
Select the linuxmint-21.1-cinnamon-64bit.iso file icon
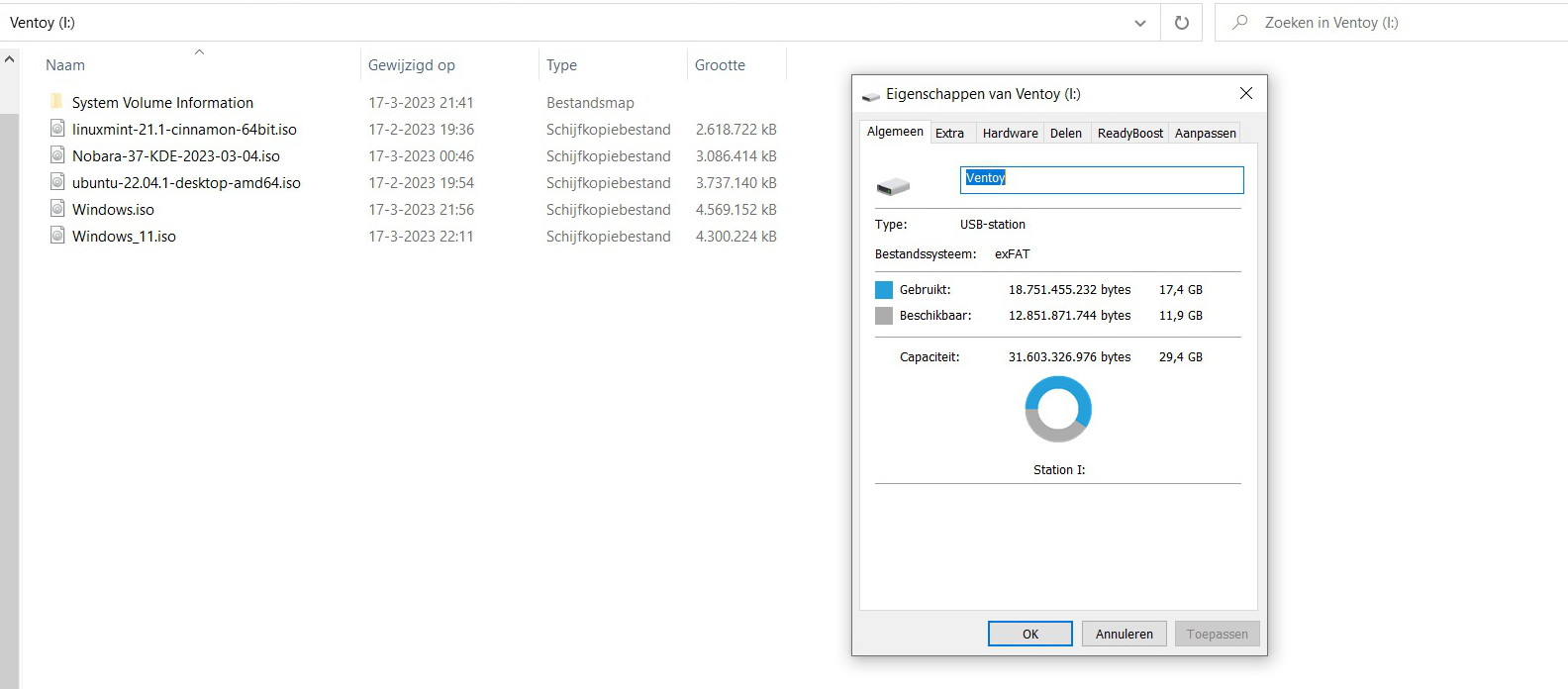(x=57, y=129)
